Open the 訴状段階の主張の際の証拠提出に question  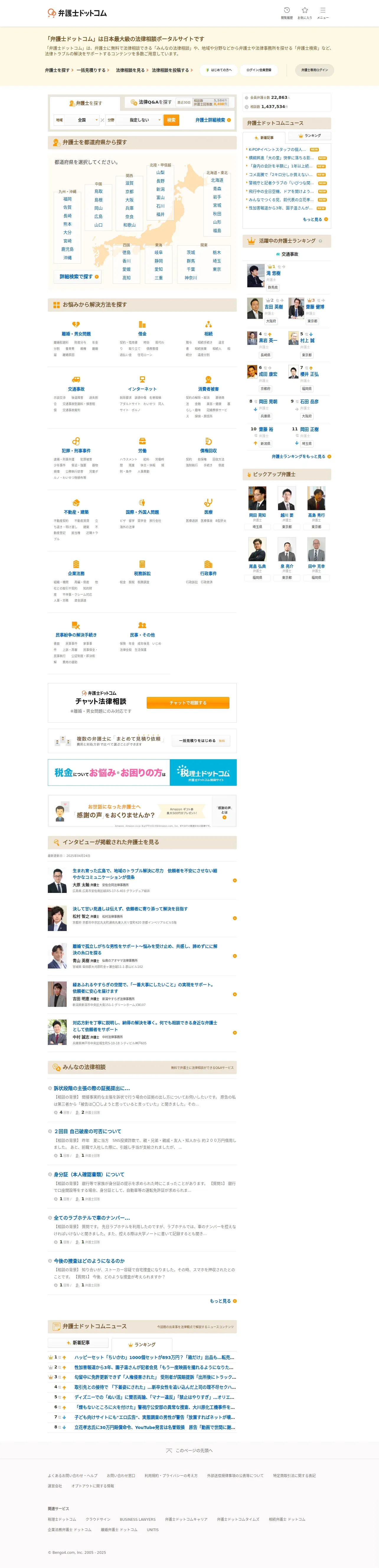[92, 1088]
